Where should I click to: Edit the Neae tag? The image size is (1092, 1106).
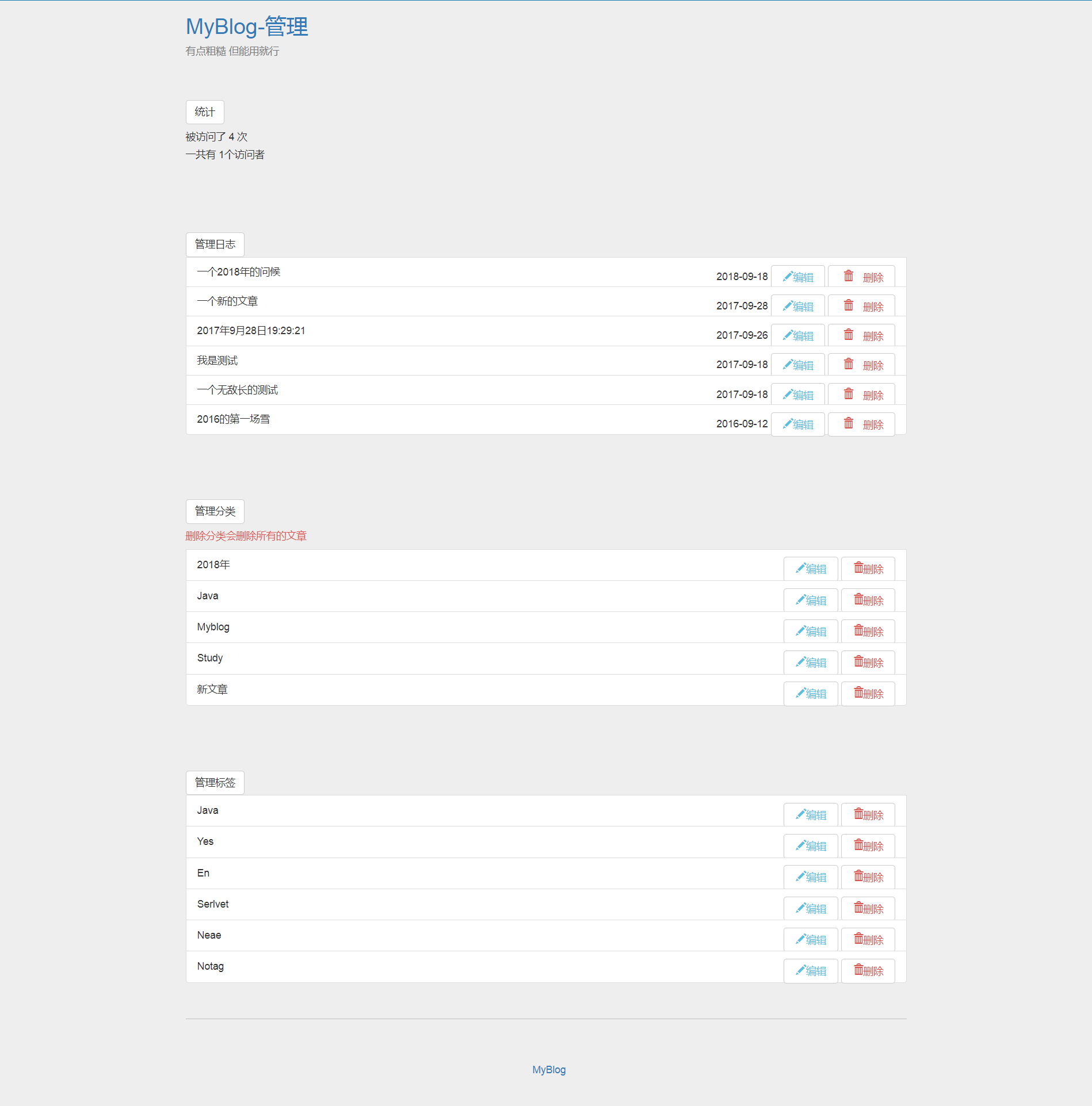coord(810,940)
